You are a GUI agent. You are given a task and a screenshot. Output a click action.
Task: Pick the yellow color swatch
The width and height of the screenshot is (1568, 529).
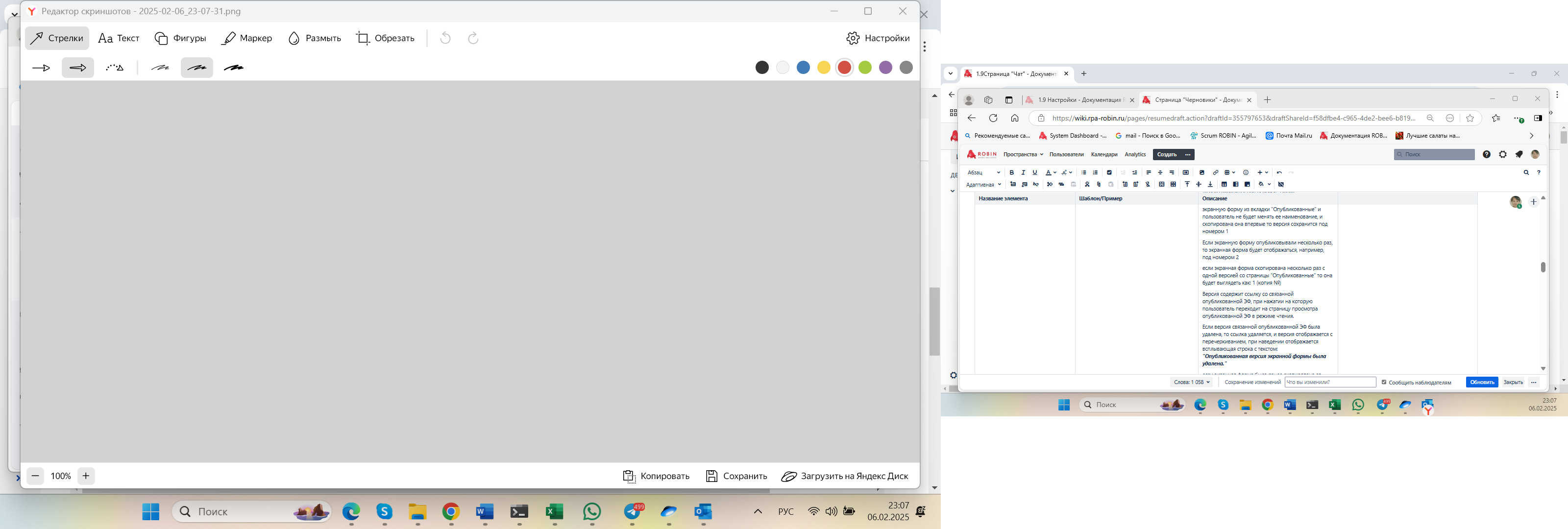pos(824,68)
